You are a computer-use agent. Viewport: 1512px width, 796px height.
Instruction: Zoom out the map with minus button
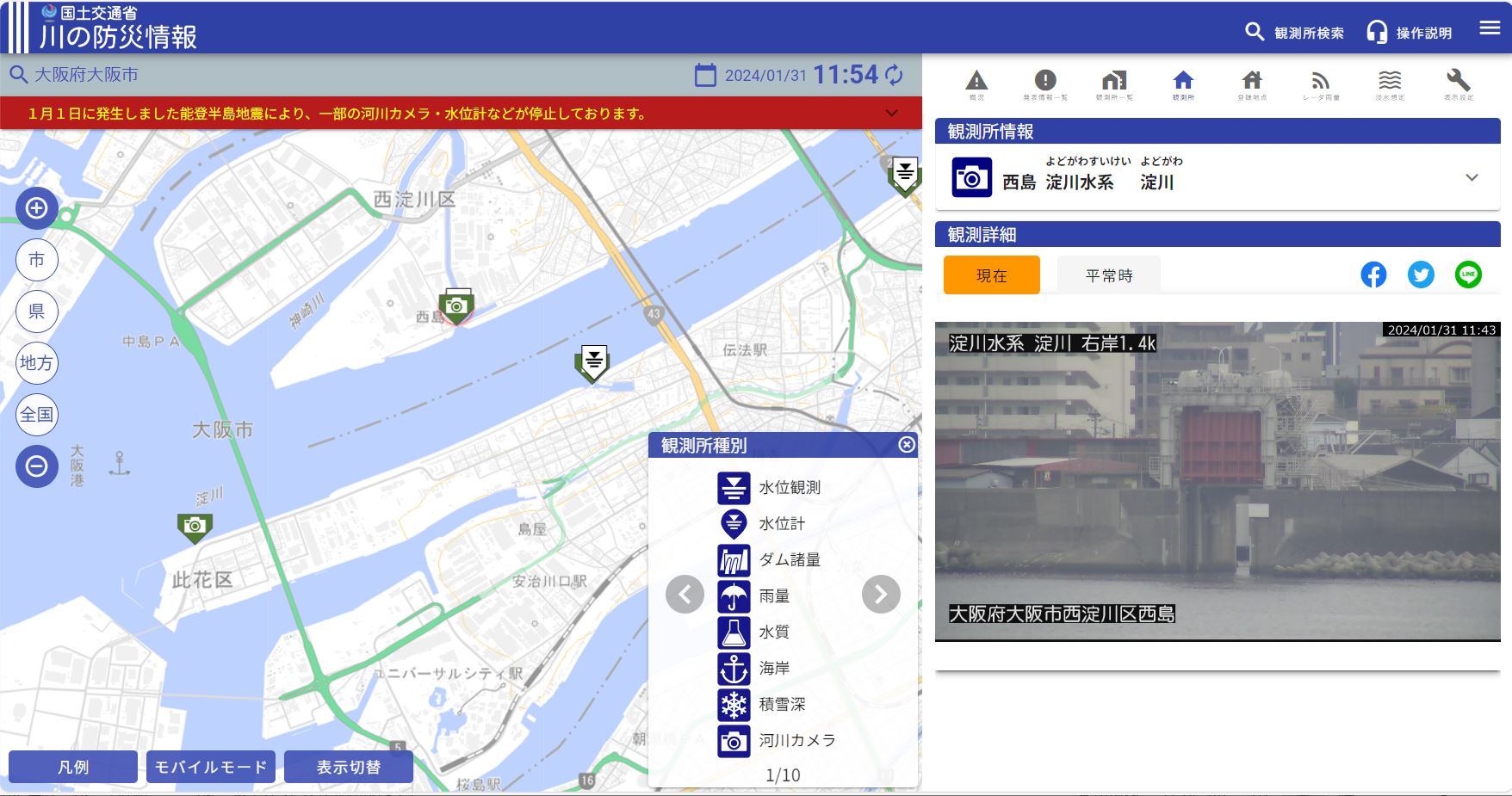point(37,466)
